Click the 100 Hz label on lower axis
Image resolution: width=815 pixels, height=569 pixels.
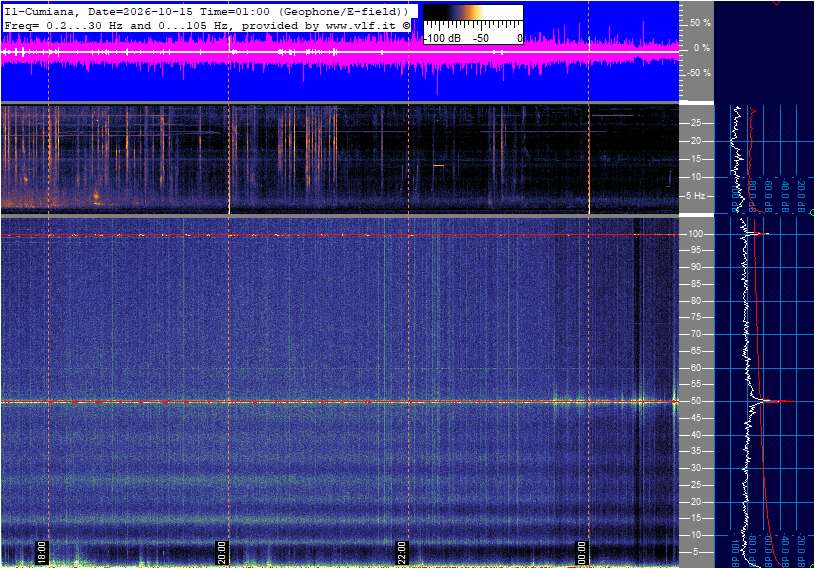(695, 234)
